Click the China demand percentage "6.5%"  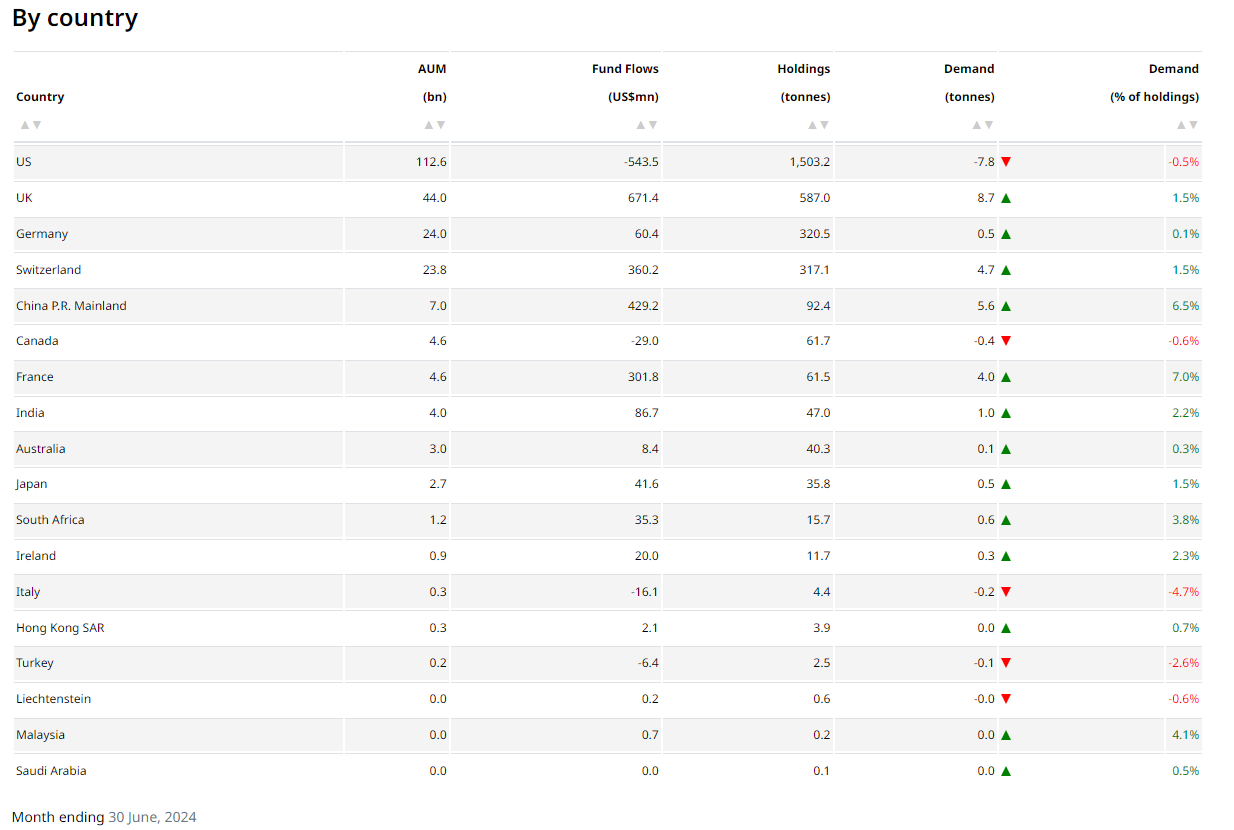[1186, 306]
